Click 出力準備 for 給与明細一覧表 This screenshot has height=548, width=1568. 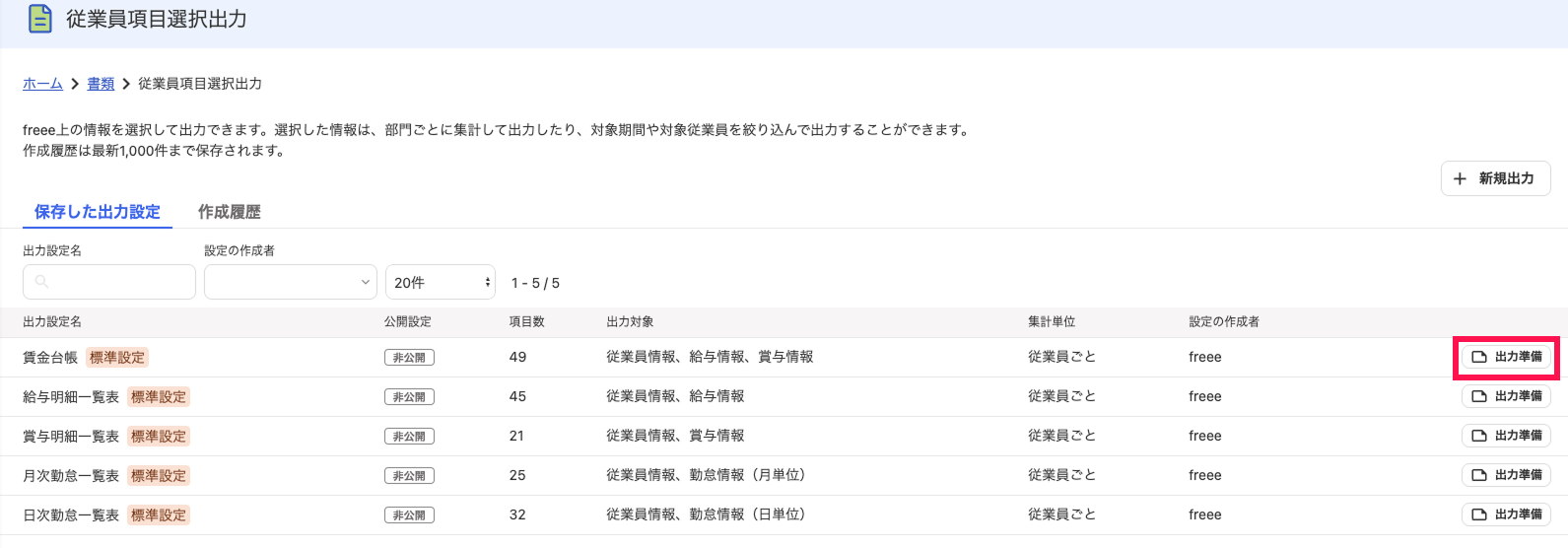tap(1506, 396)
